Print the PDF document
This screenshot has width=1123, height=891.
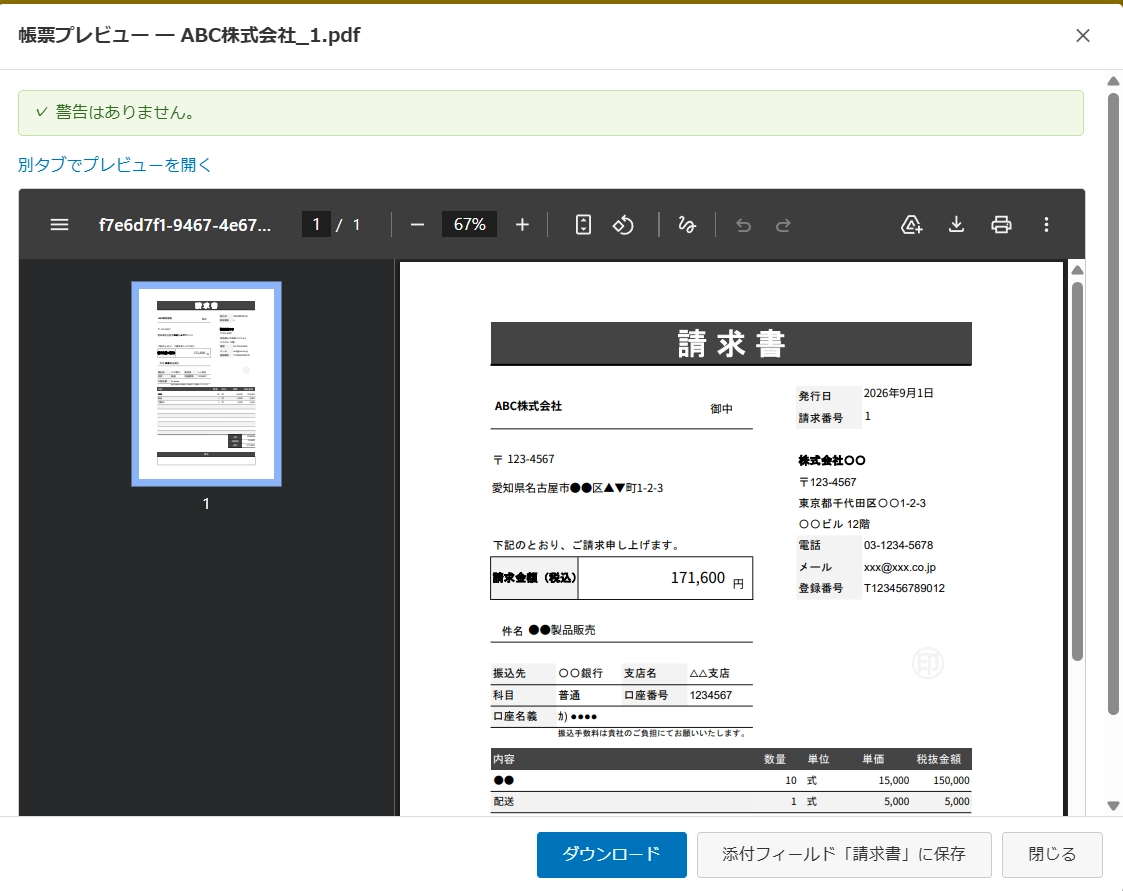pyautogui.click(x=1001, y=225)
